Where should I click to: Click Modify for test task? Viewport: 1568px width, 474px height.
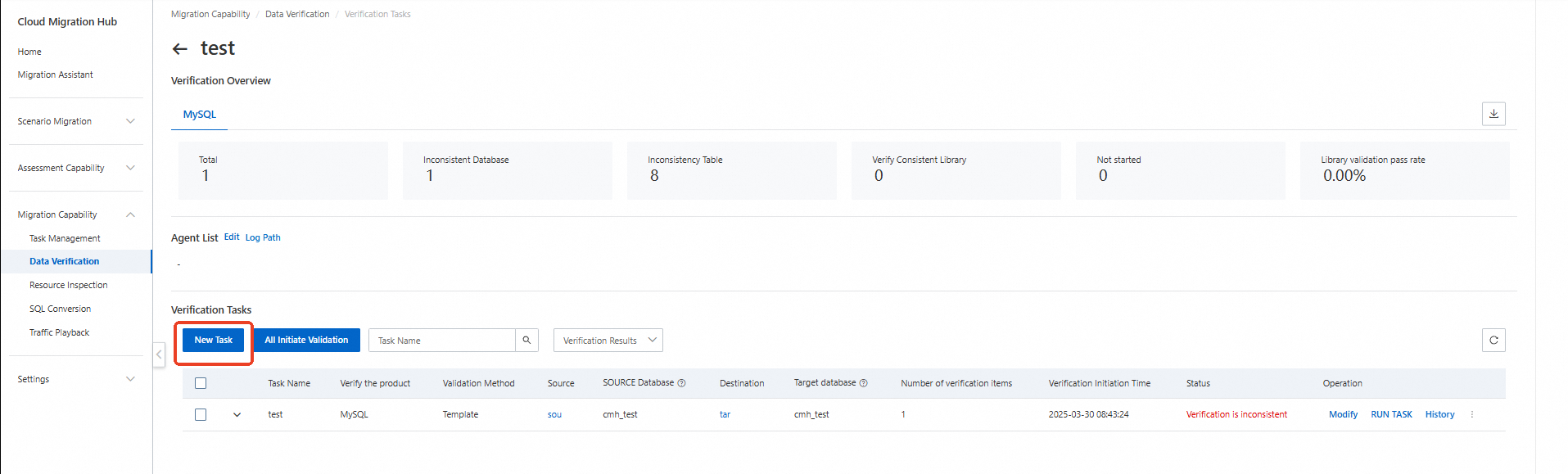[1343, 414]
